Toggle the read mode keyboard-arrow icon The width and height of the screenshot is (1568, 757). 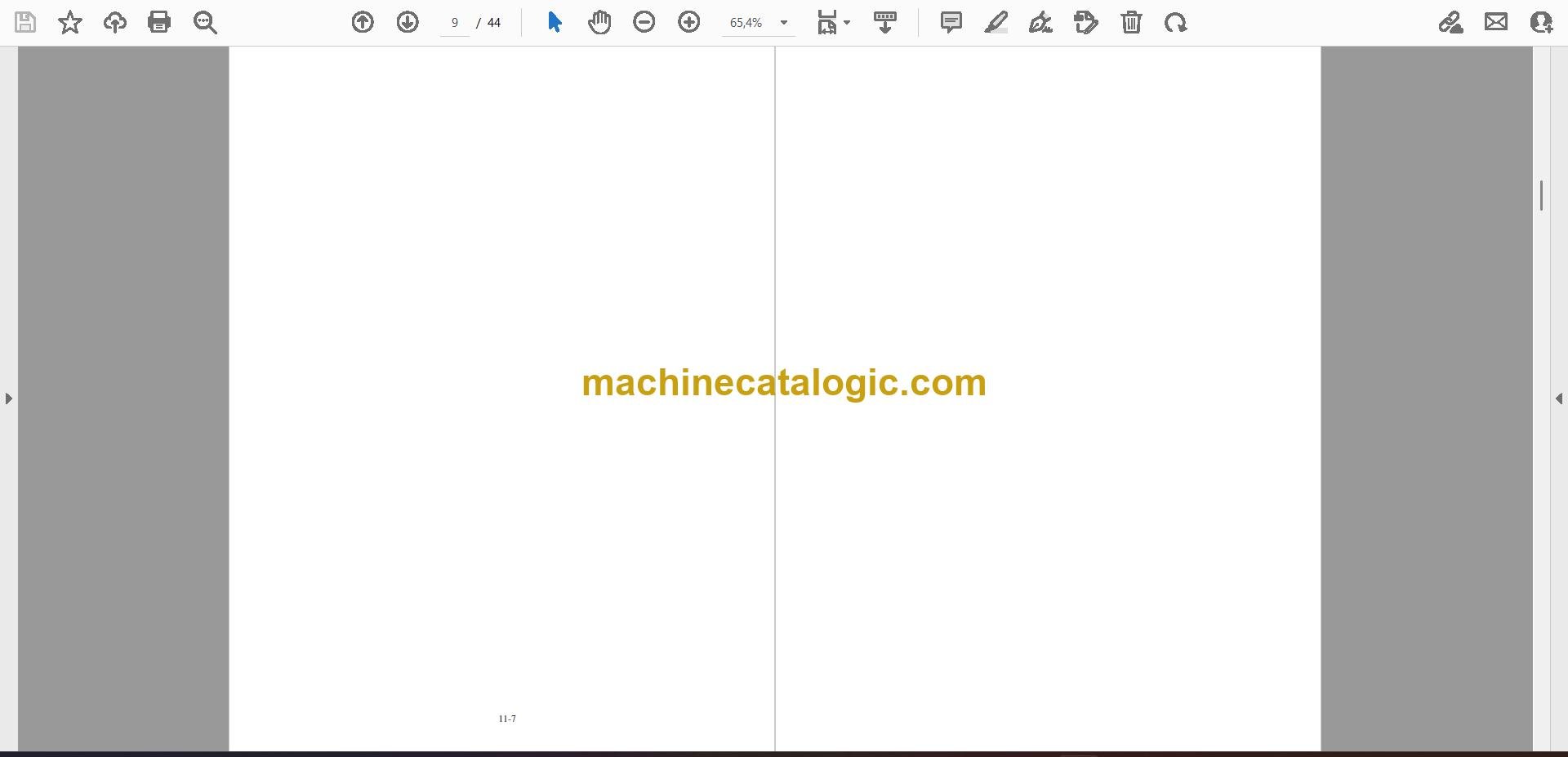[x=885, y=22]
